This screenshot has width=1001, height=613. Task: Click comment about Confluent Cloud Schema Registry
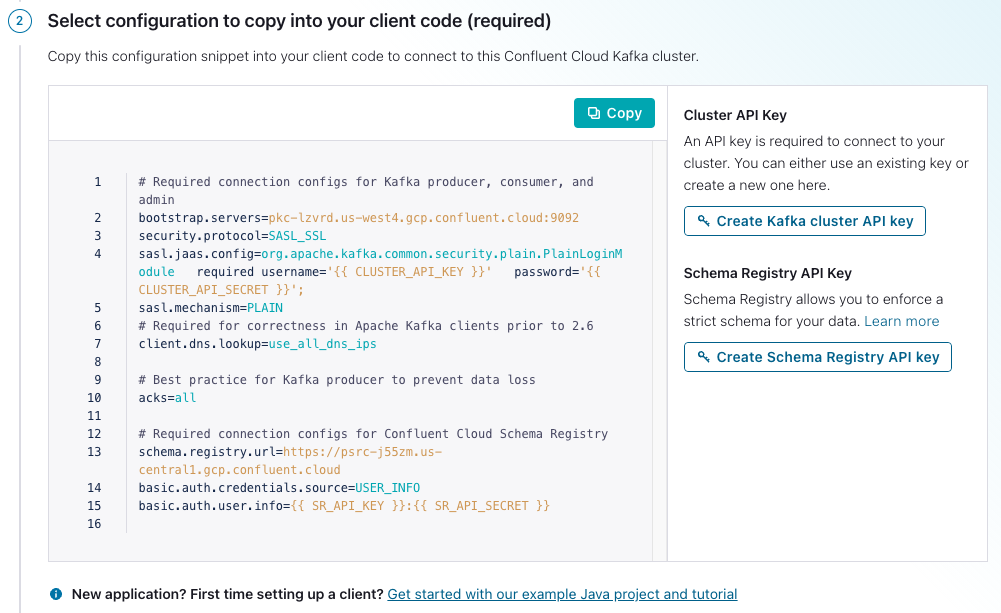click(x=373, y=434)
